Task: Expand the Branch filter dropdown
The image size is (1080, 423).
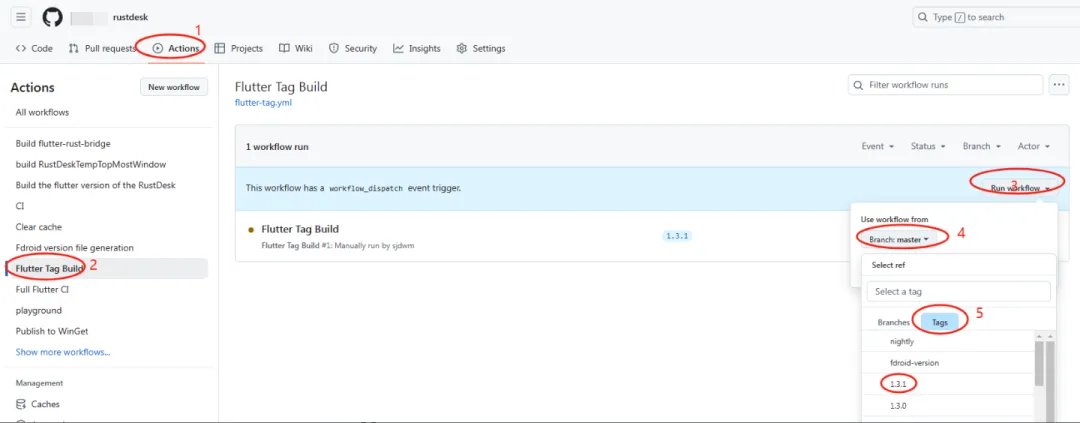Action: point(980,146)
